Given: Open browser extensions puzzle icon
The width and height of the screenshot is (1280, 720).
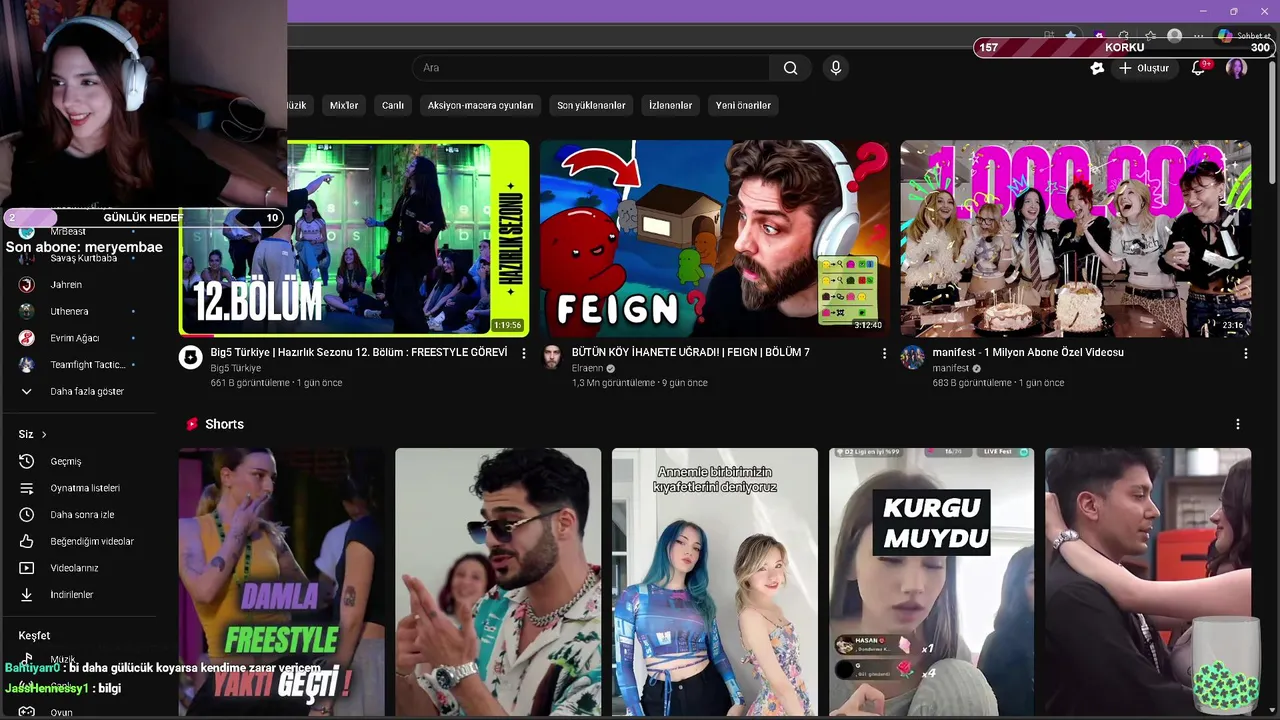Looking at the screenshot, I should (x=1123, y=35).
